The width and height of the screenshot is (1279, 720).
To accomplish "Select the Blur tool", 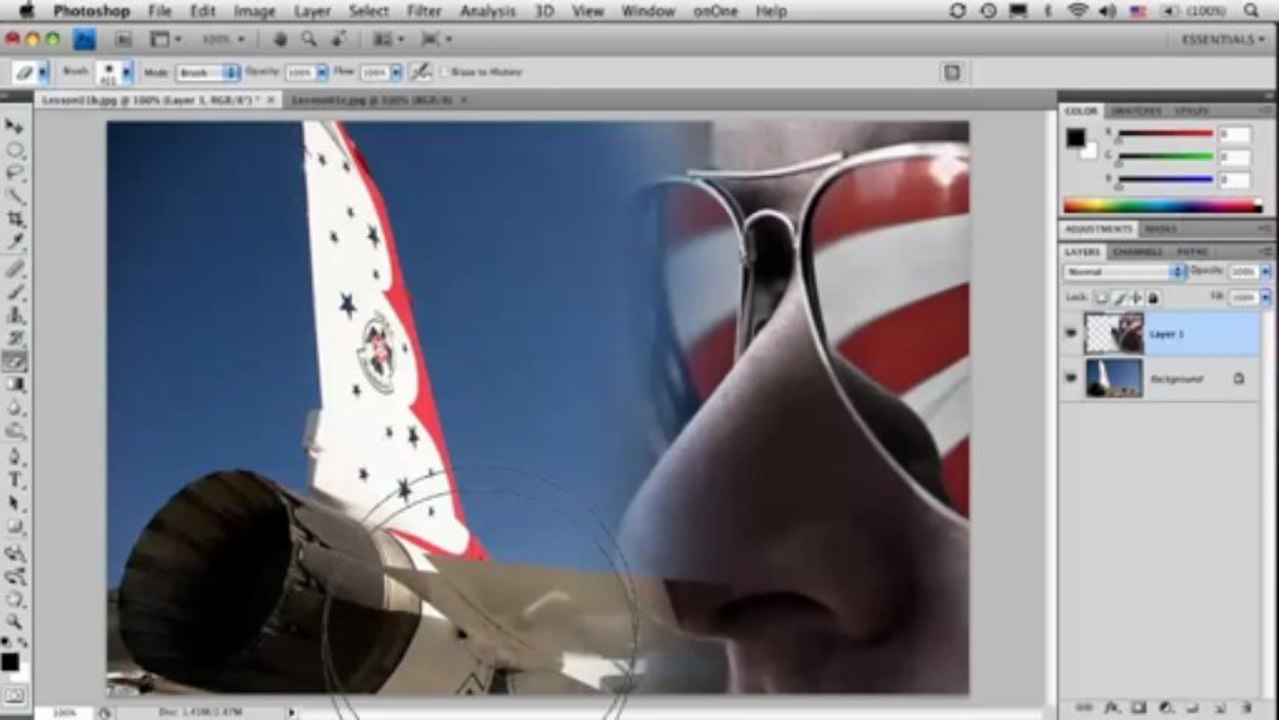I will pos(14,408).
